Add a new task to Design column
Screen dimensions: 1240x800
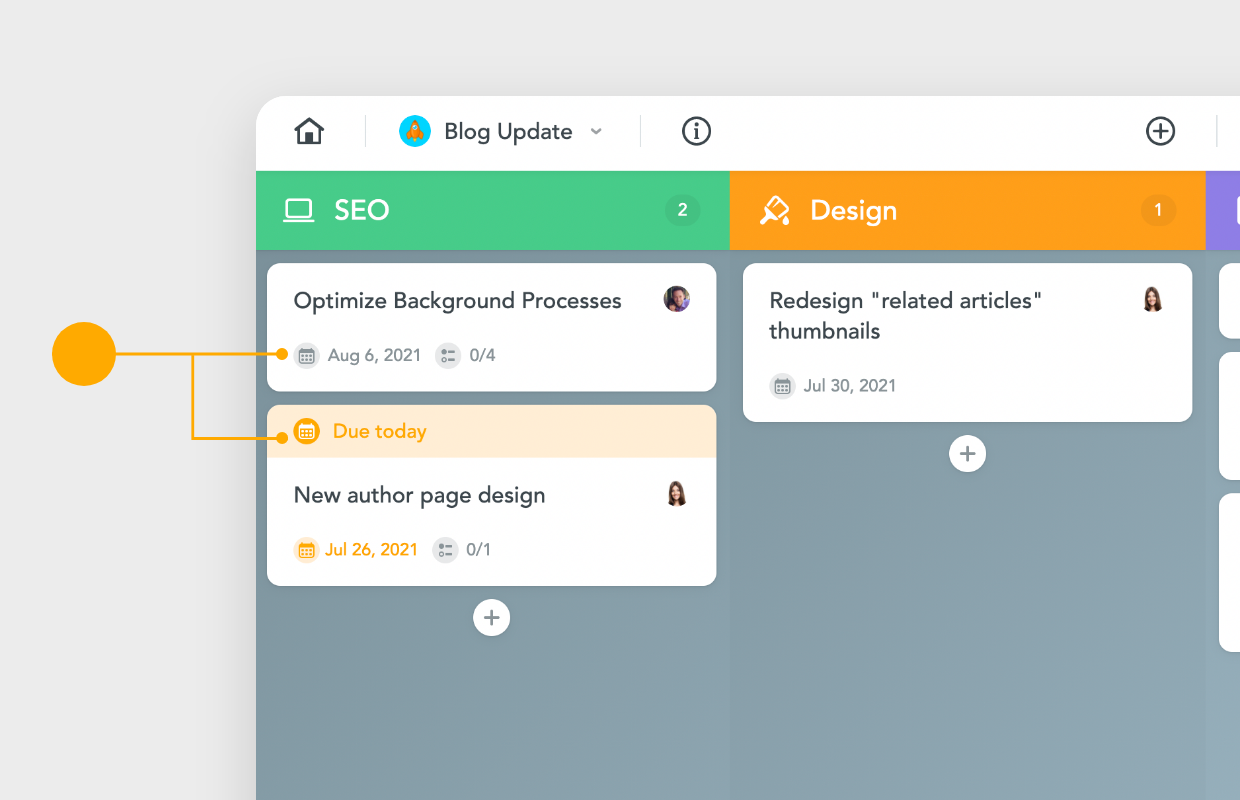pos(967,454)
